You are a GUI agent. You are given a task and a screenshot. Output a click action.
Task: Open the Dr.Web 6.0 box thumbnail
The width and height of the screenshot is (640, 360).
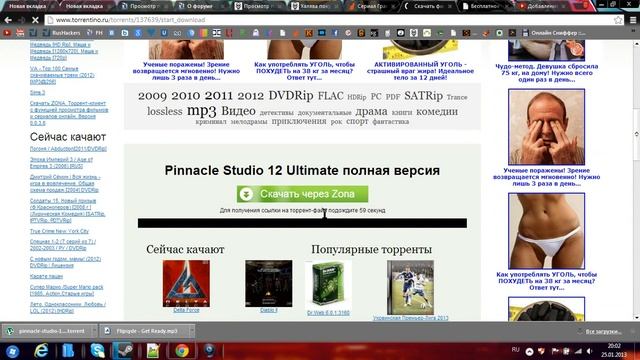pyautogui.click(x=328, y=285)
